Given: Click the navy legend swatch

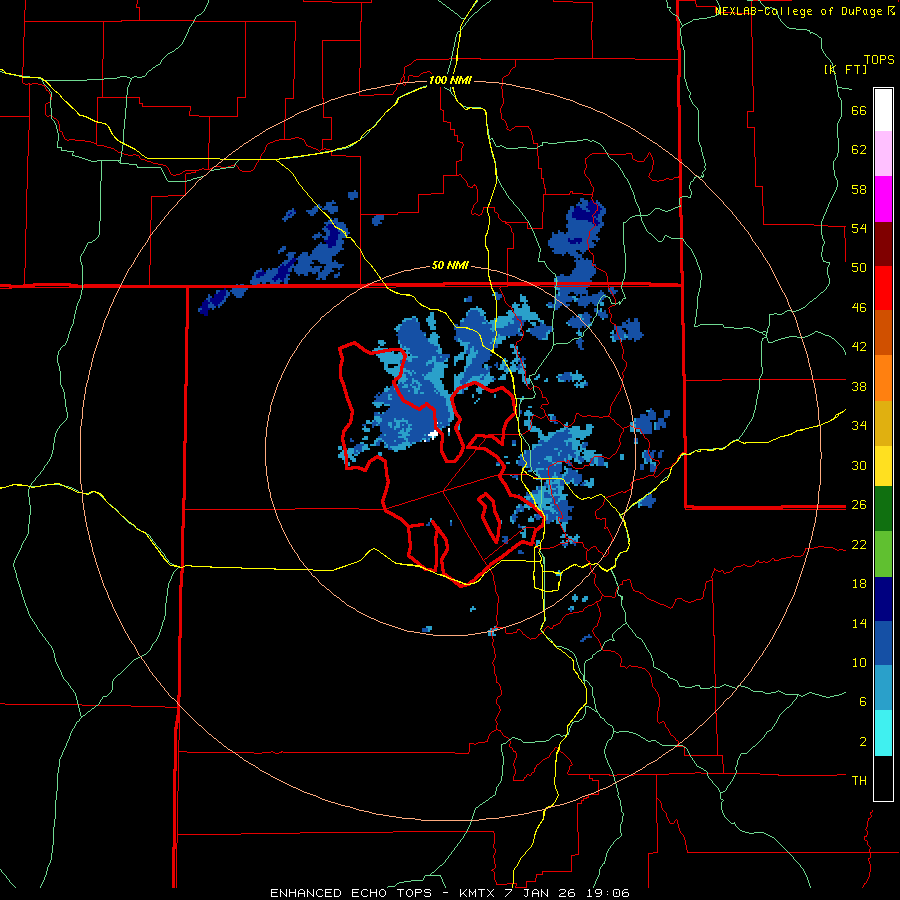Looking at the screenshot, I should tap(883, 599).
